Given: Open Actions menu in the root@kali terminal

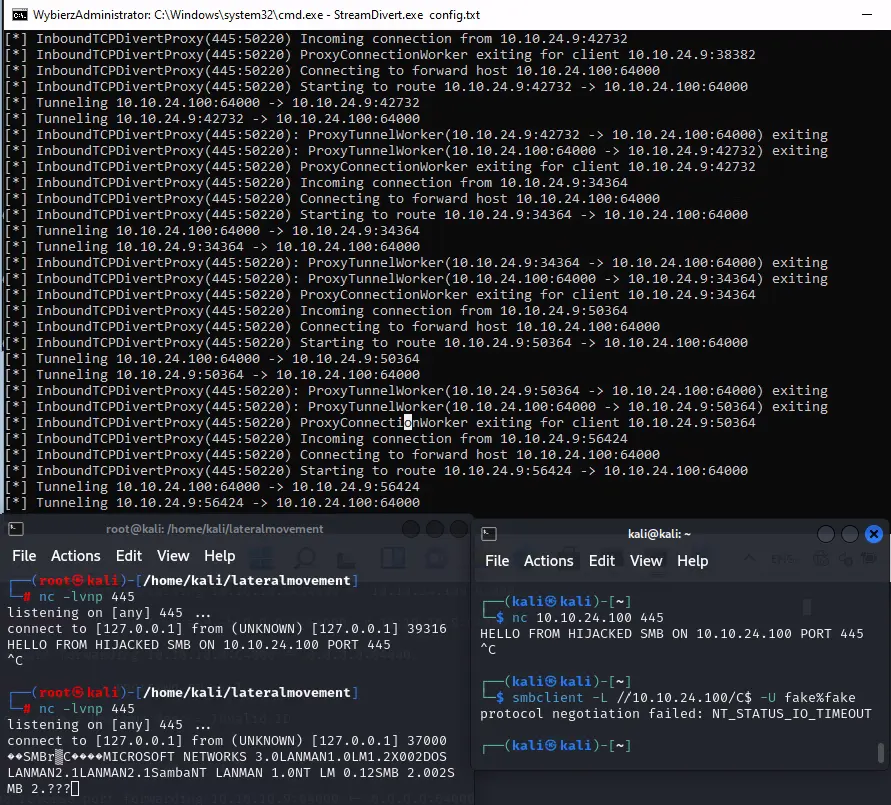Looking at the screenshot, I should 76,556.
